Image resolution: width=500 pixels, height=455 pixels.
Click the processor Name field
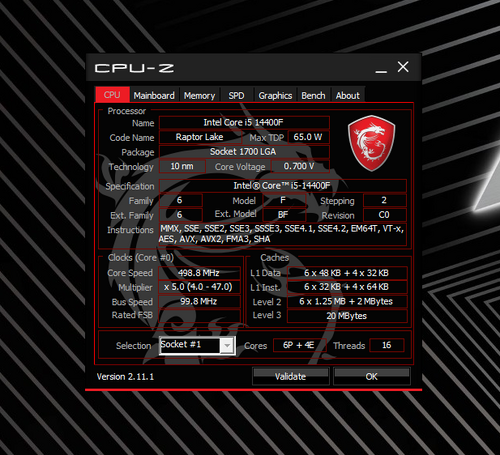pos(244,122)
